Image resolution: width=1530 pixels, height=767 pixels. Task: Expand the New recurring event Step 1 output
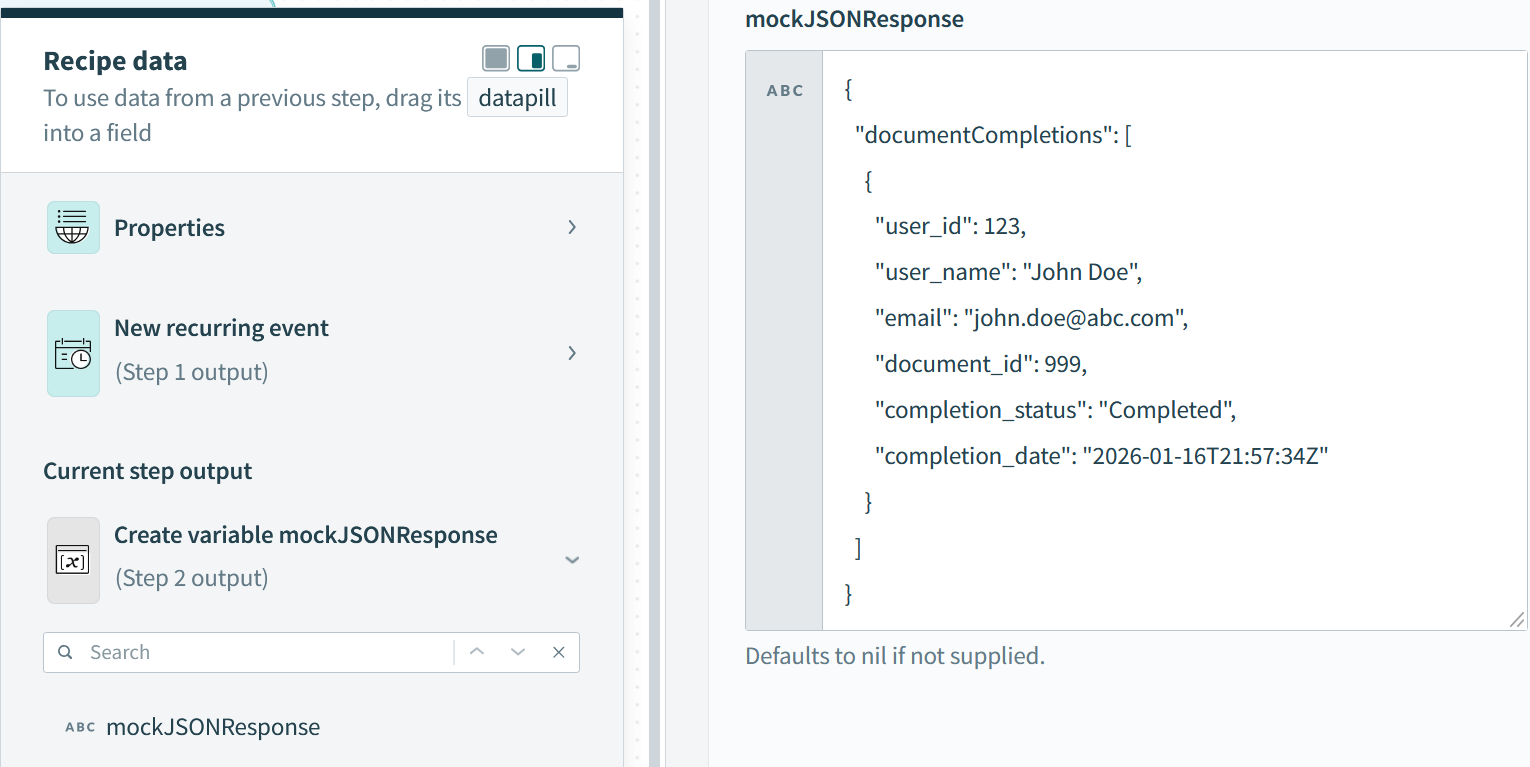[x=571, y=353]
